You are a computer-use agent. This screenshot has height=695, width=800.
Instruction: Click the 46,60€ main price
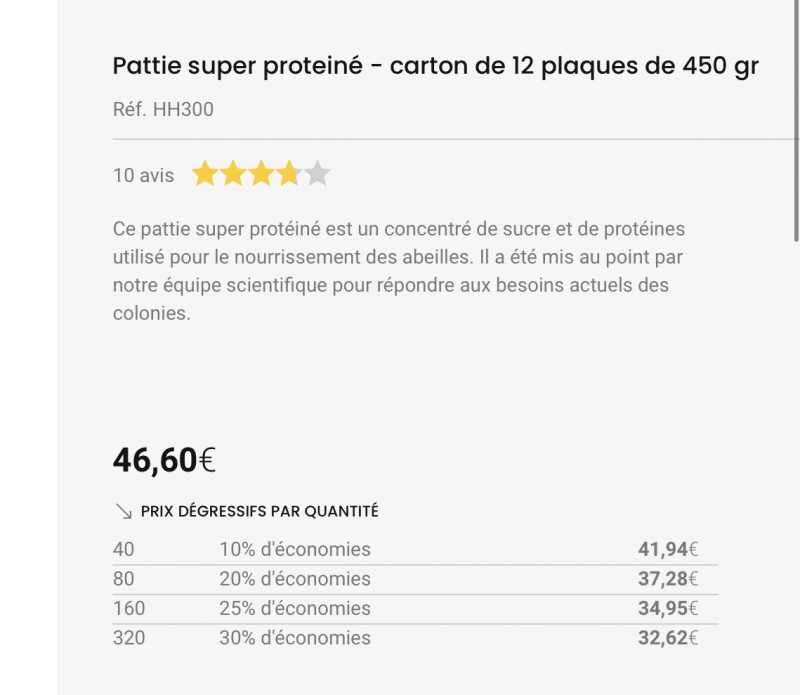pyautogui.click(x=164, y=460)
